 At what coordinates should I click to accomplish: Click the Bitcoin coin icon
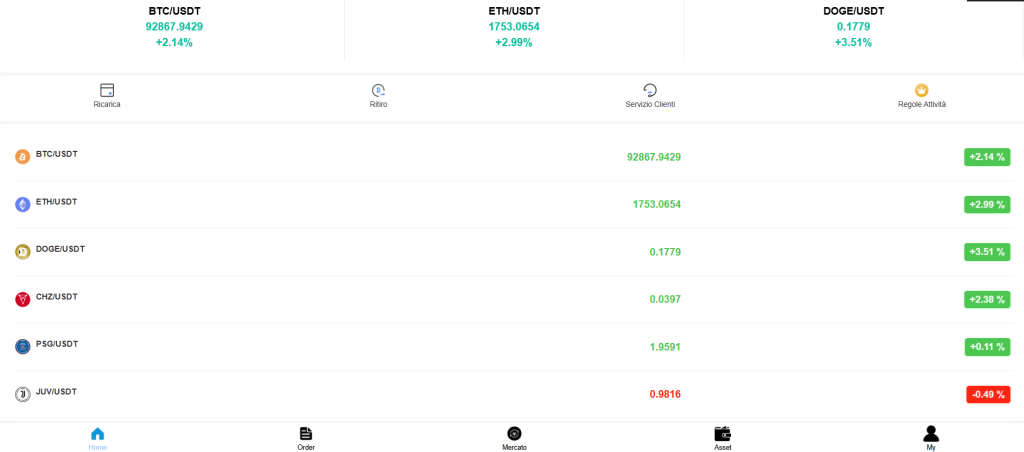pos(23,157)
